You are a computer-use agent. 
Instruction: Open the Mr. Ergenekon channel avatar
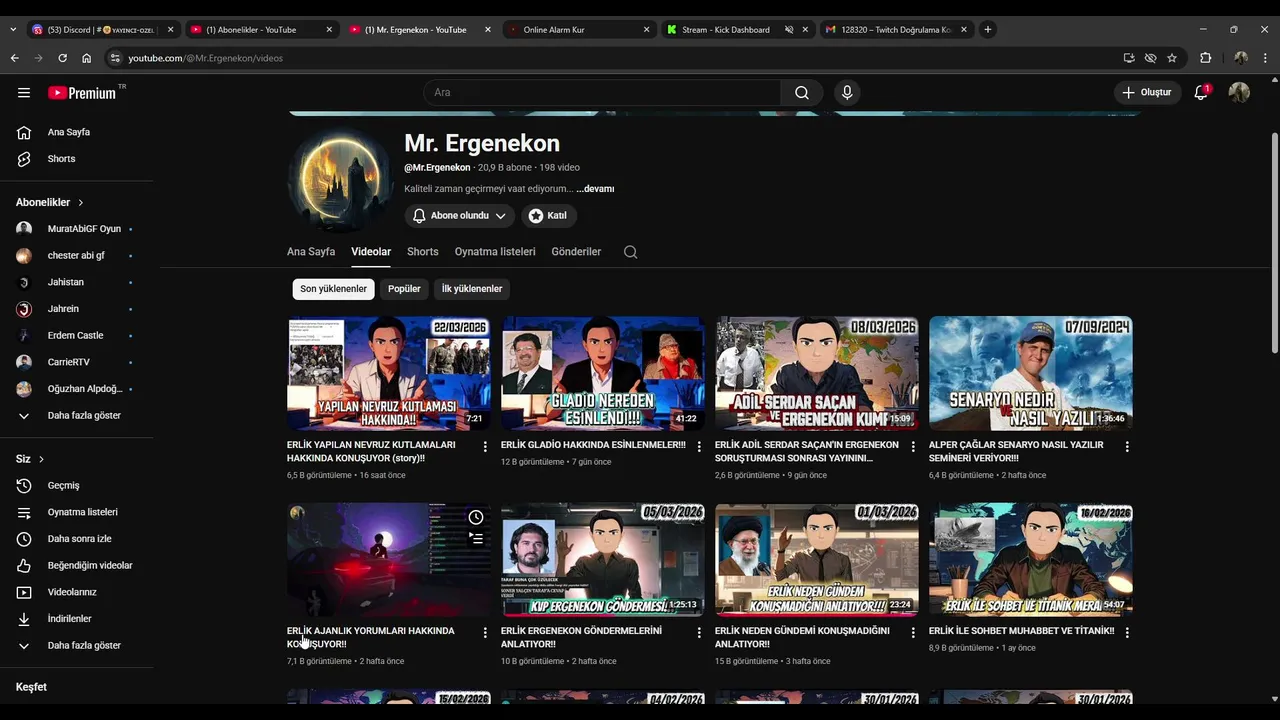339,180
